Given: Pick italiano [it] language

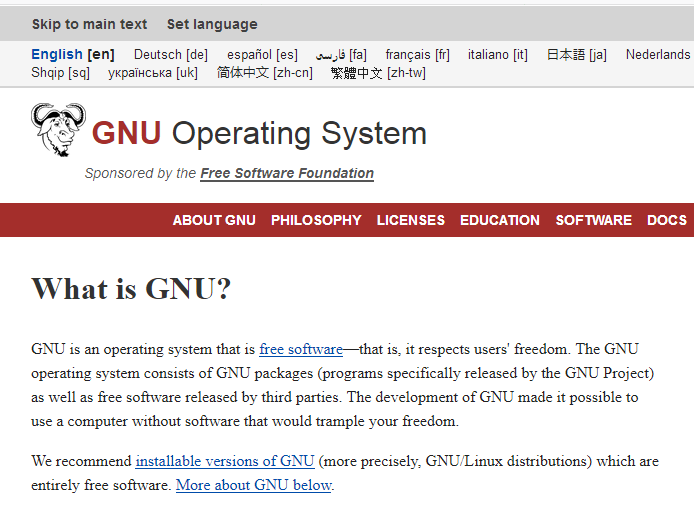Looking at the screenshot, I should (498, 54).
